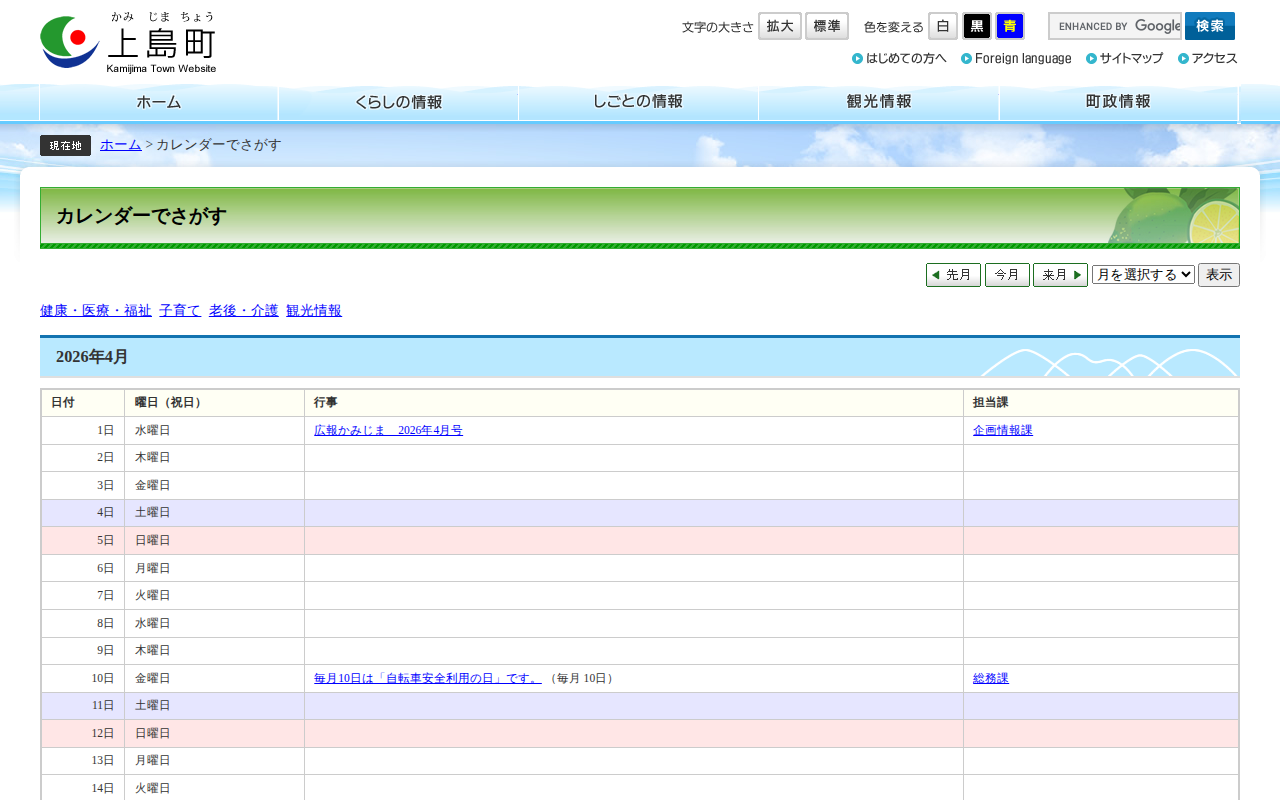Click the 12日 date cell

click(83, 733)
